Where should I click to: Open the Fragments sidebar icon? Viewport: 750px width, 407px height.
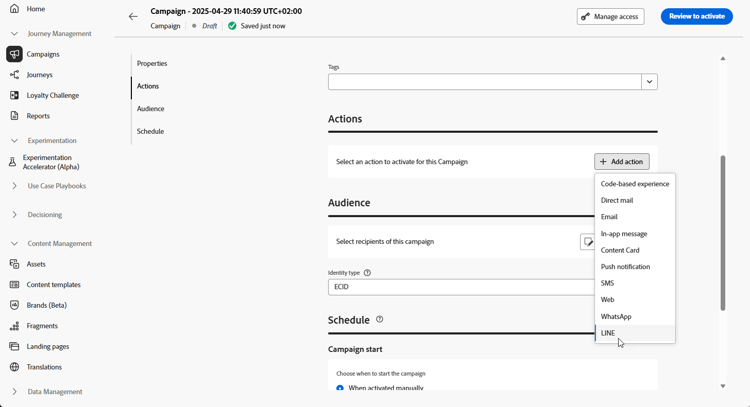(14, 326)
